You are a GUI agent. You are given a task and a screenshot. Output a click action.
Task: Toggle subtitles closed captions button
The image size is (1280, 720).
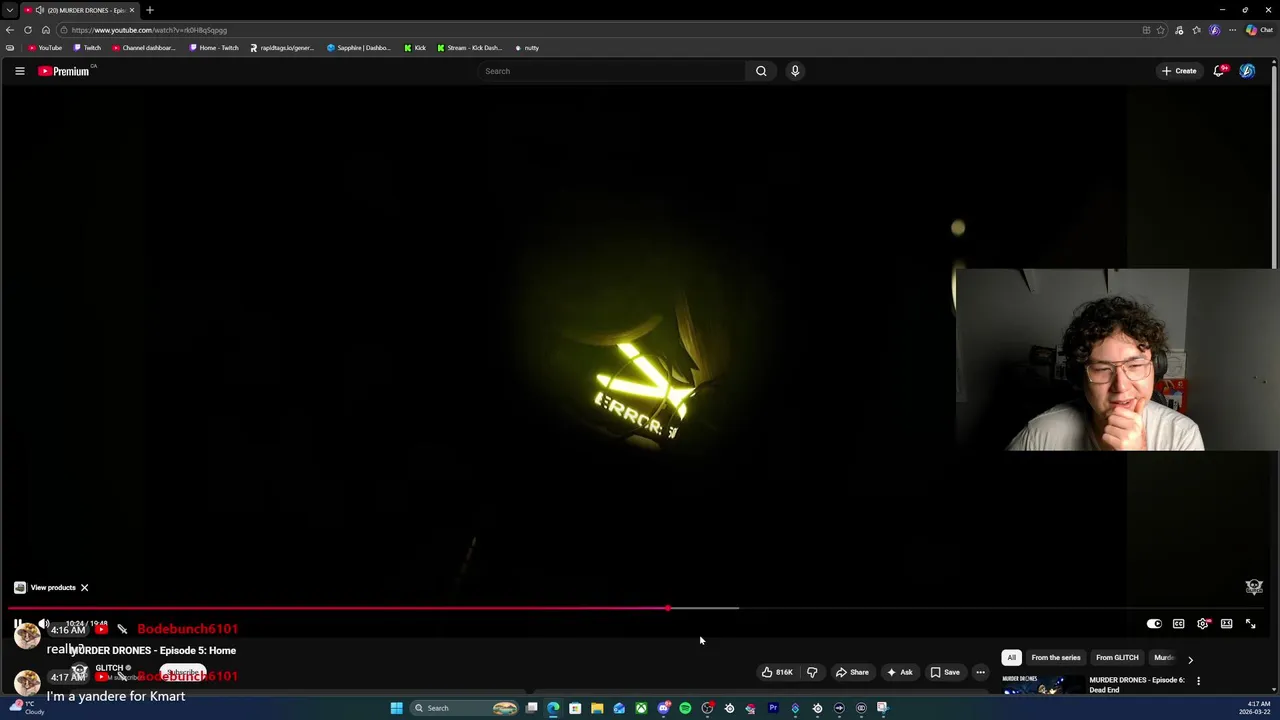click(x=1179, y=624)
